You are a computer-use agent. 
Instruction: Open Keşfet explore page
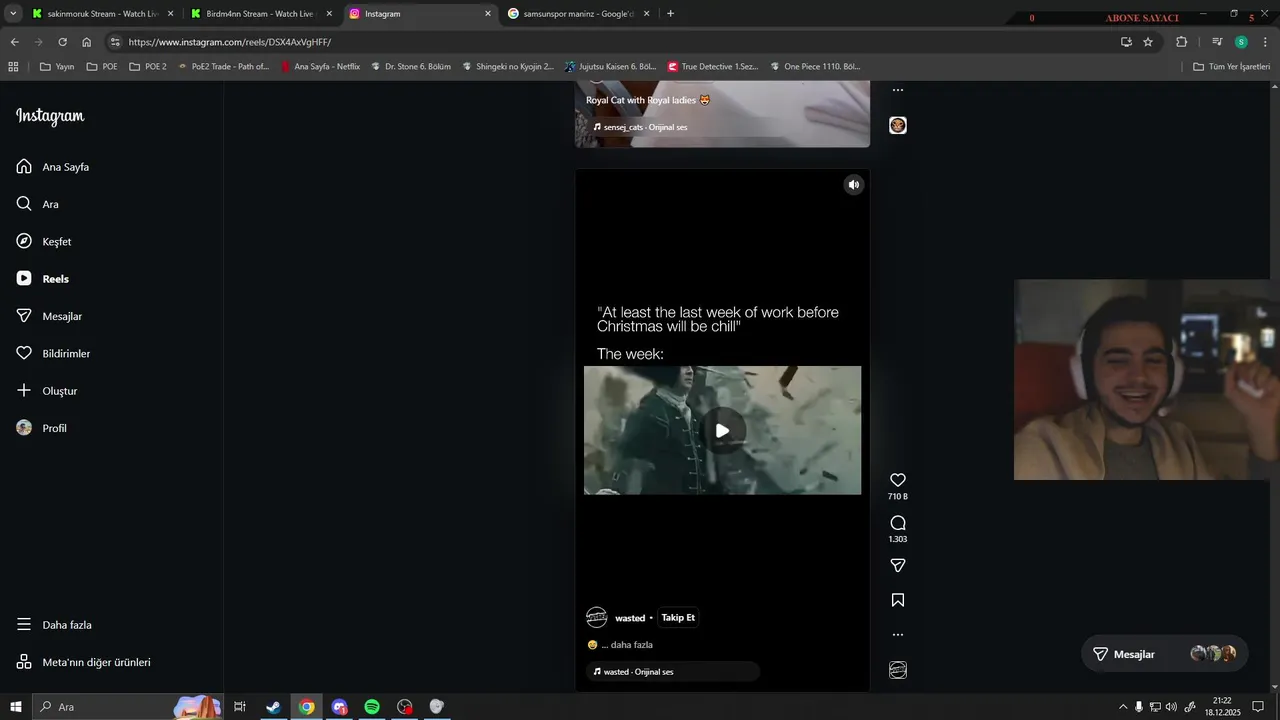(44, 242)
